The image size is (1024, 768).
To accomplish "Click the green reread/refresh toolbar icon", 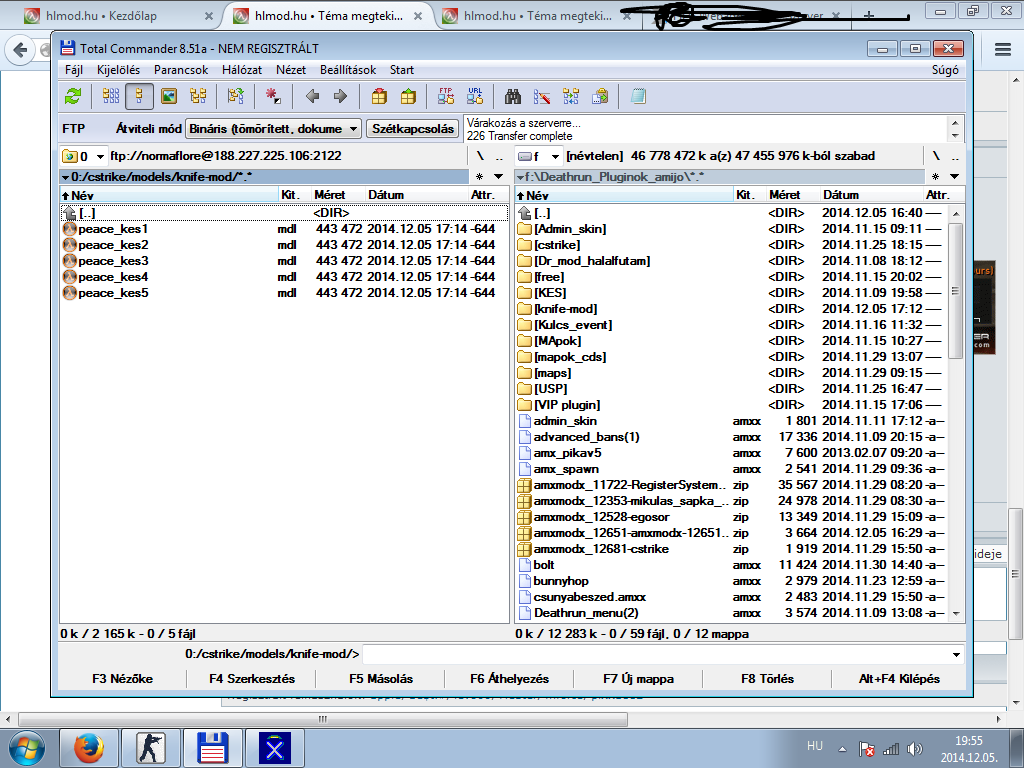I will 73,97.
